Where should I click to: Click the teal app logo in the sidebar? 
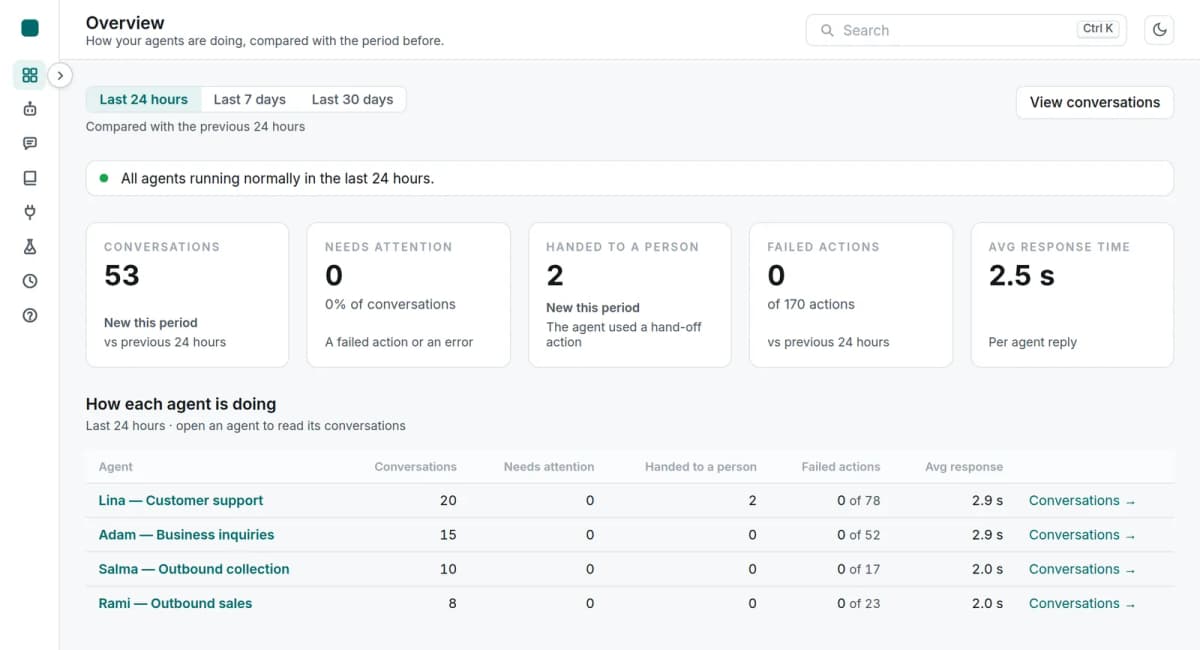point(30,28)
